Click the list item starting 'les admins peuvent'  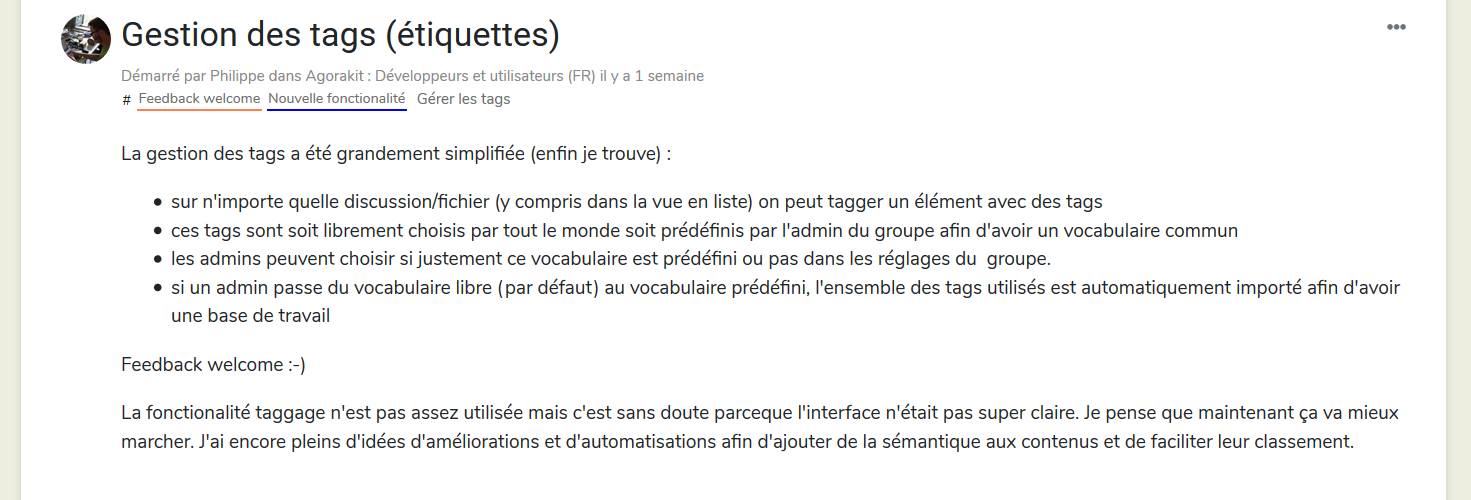(610, 259)
